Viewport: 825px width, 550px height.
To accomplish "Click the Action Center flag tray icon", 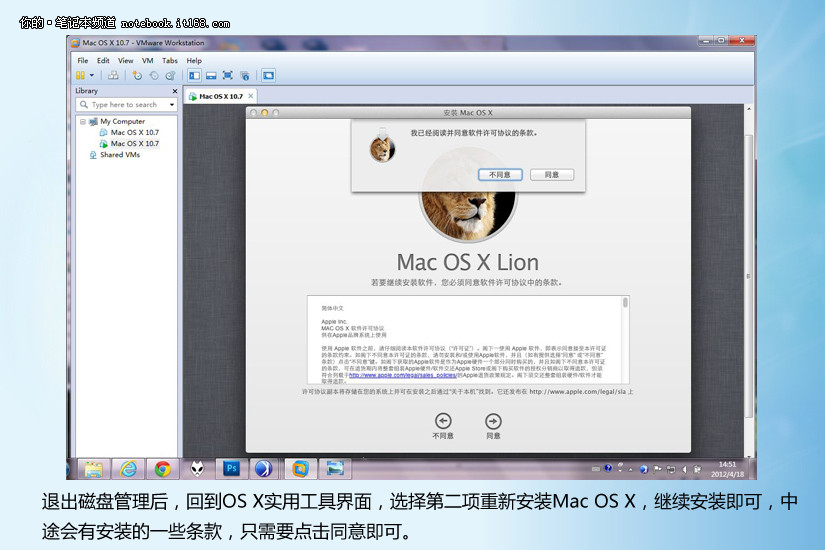I will point(657,469).
